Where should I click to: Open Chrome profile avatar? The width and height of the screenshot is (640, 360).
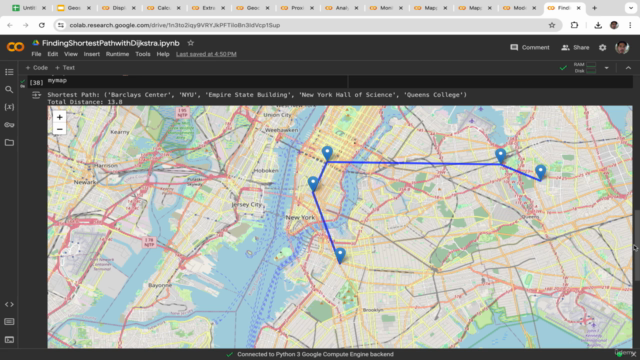tap(614, 25)
